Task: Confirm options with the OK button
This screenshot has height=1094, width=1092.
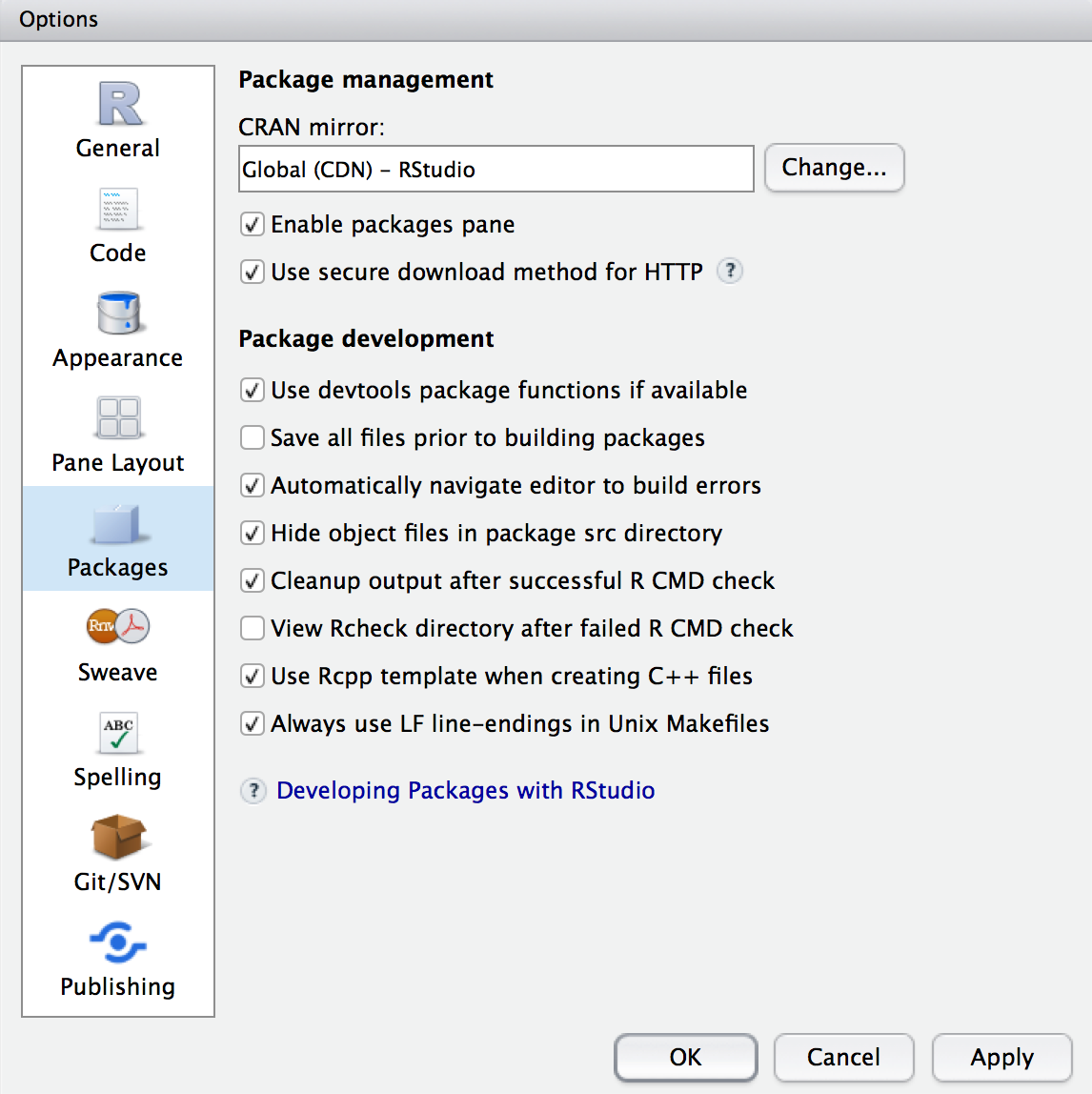Action: pos(685,1058)
